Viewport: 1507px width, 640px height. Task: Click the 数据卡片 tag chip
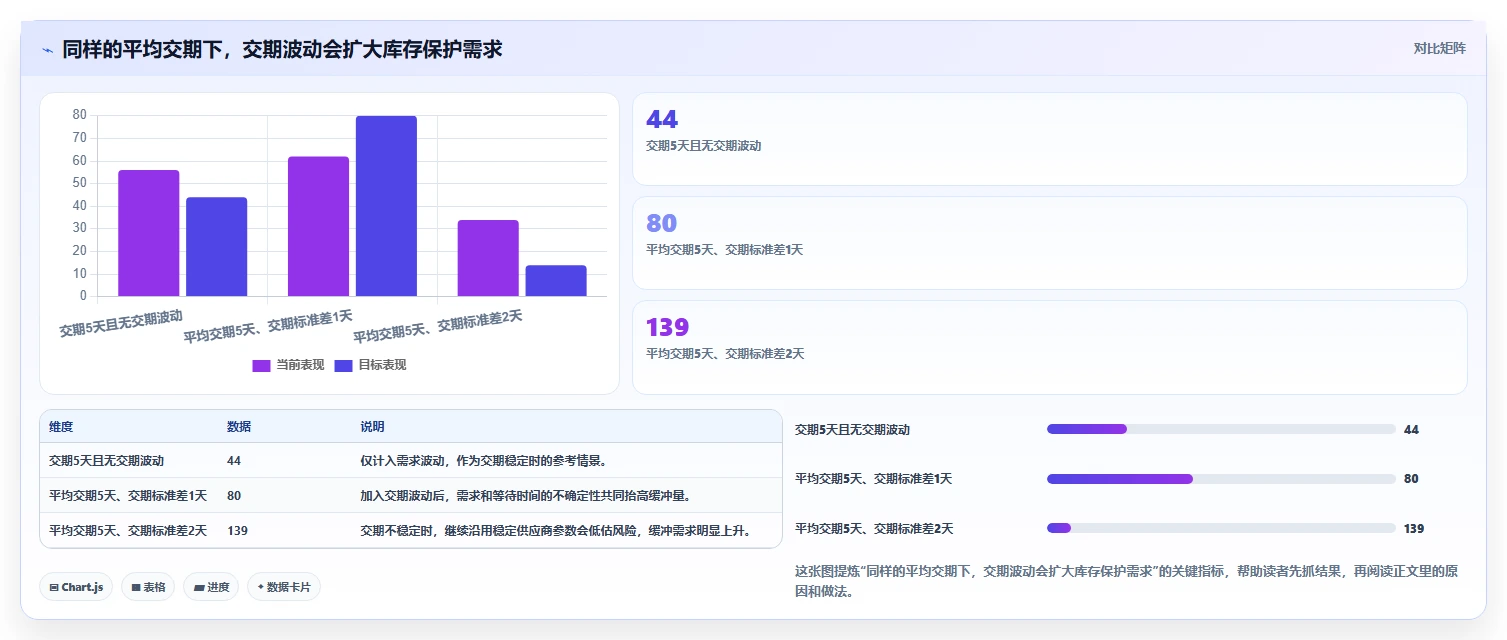click(284, 587)
